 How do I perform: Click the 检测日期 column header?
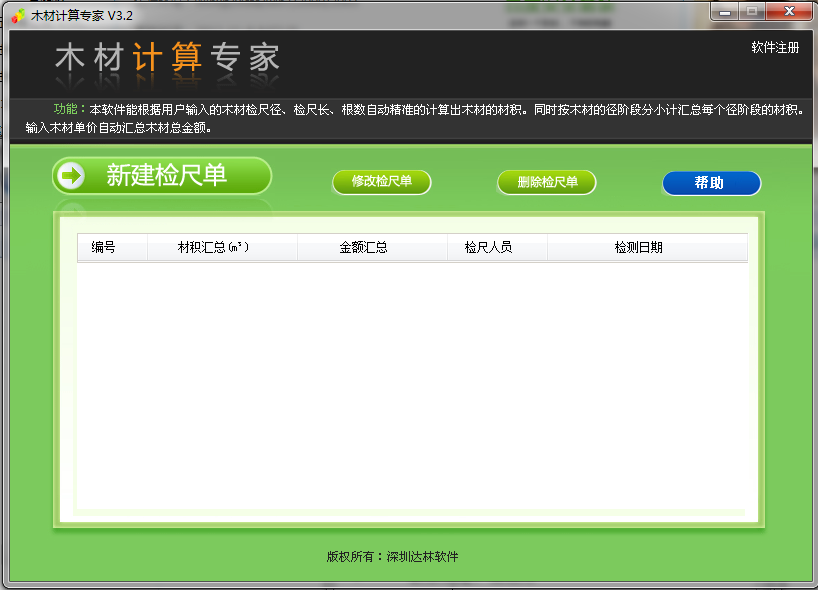coord(647,247)
